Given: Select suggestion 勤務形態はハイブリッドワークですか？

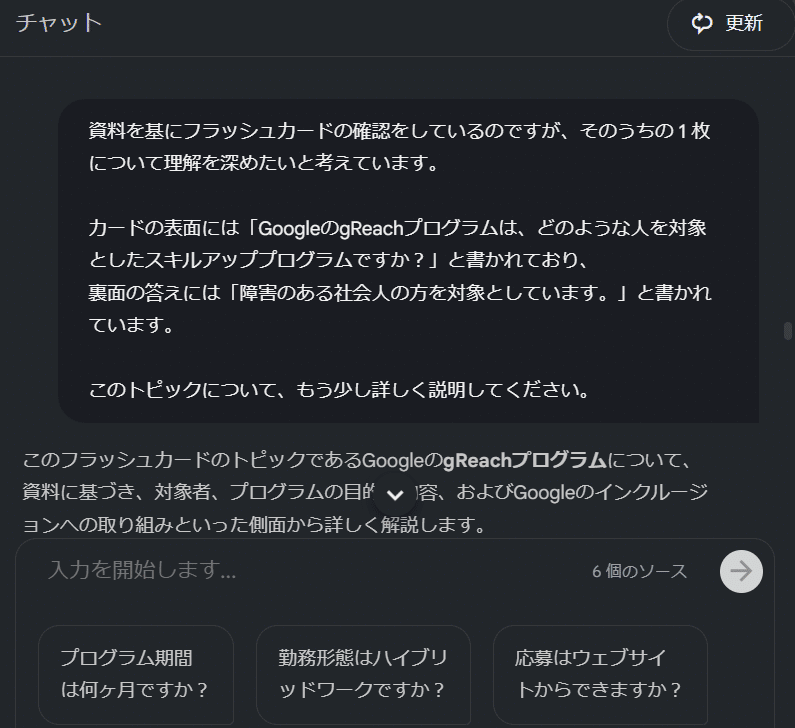Looking at the screenshot, I should point(363,674).
